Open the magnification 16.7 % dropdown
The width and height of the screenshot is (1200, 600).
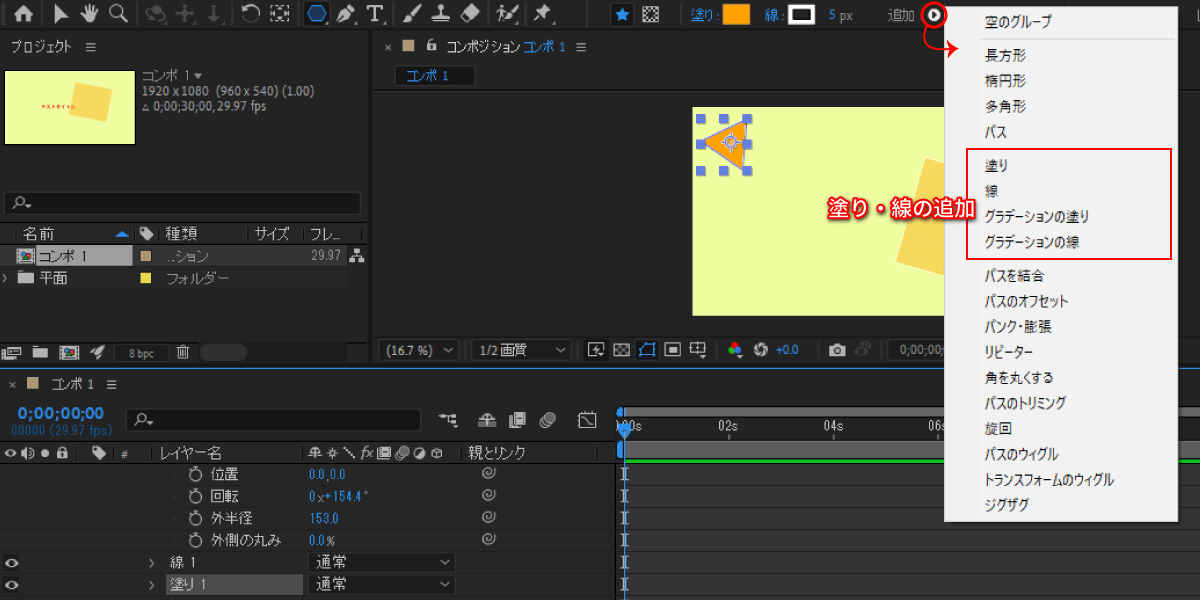[420, 350]
